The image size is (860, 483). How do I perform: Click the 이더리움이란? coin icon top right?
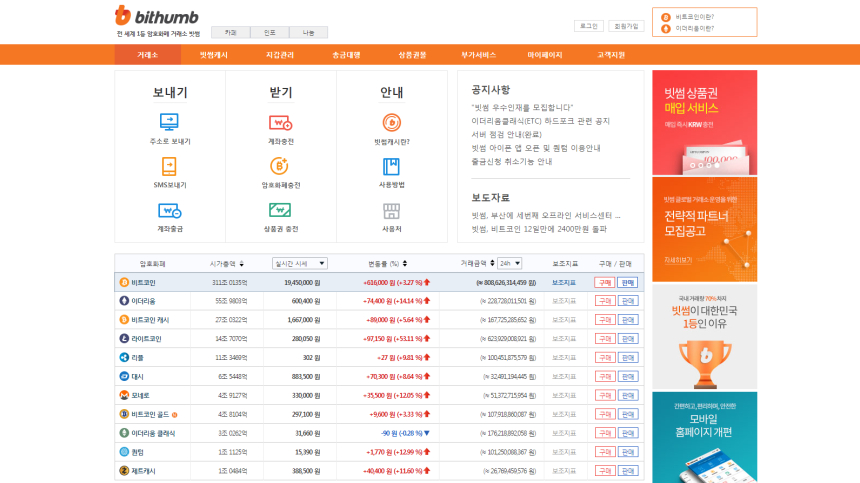point(666,29)
